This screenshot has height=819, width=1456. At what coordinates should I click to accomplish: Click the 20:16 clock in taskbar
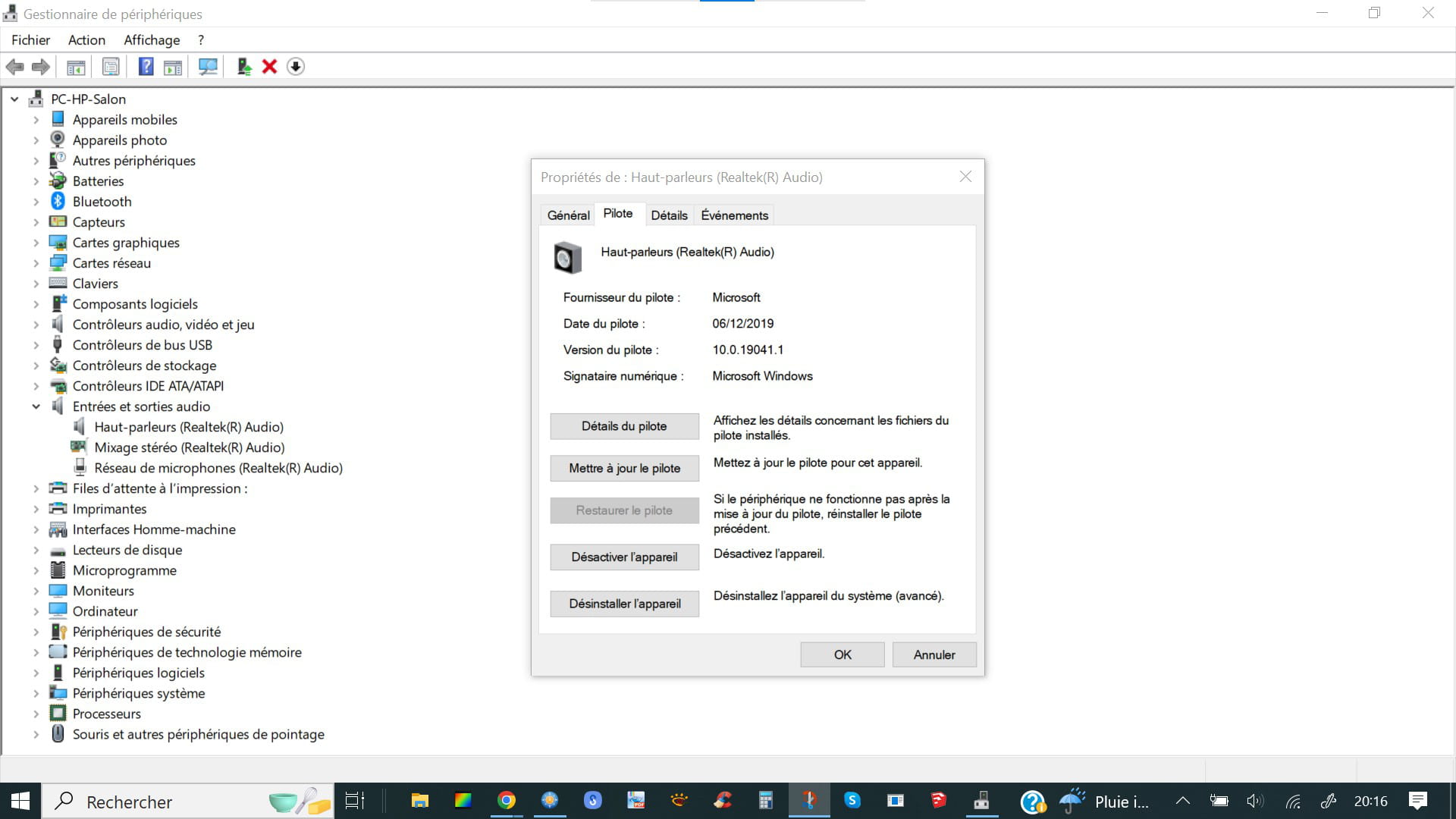[x=1370, y=801]
